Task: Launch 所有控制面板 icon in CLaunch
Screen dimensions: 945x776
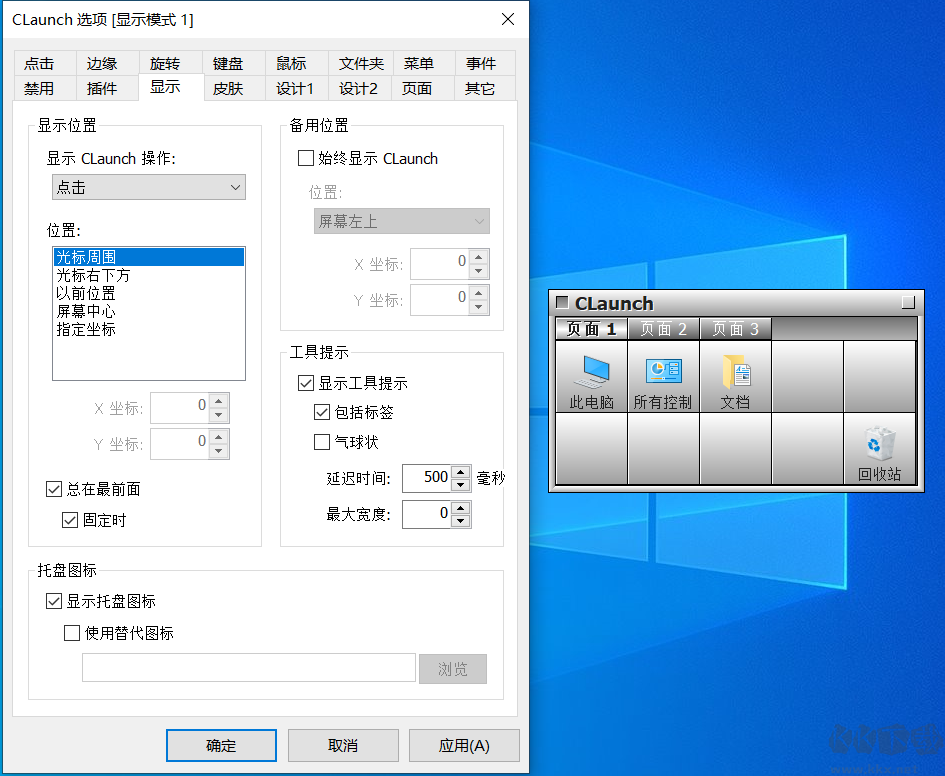Action: (662, 375)
